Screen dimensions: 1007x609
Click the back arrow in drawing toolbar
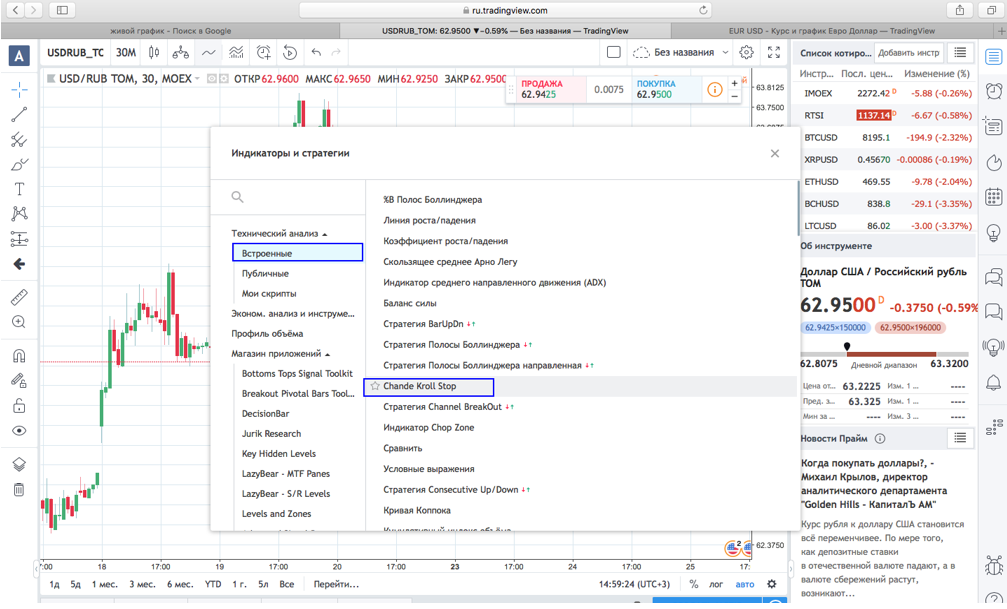19,264
